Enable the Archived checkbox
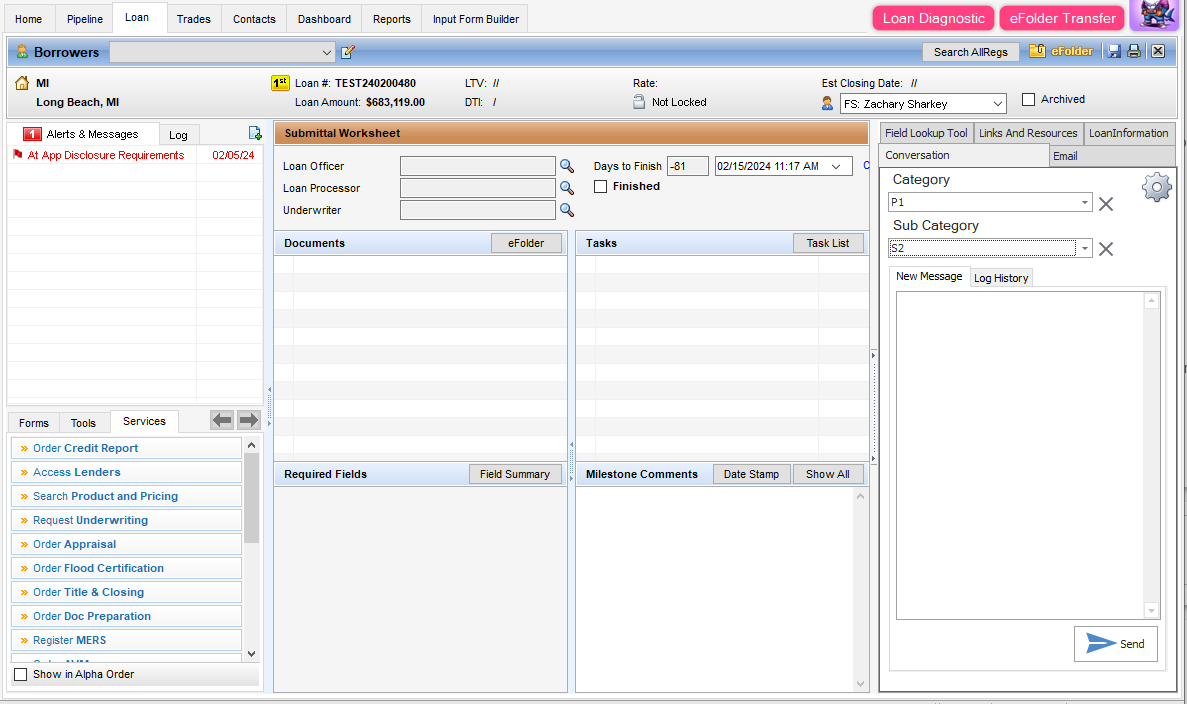Viewport: 1187px width, 704px height. [1028, 100]
